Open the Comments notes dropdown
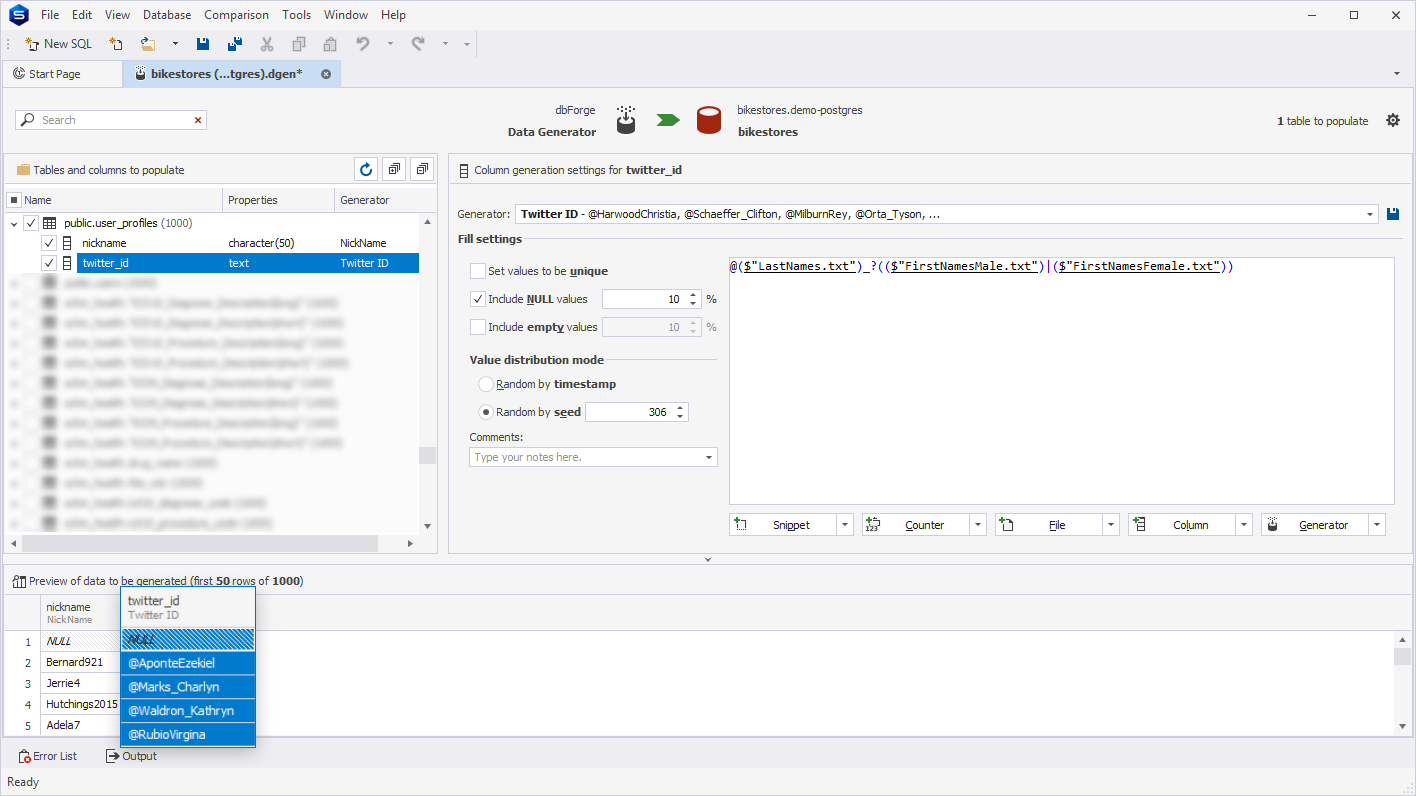Viewport: 1416px width, 796px height. click(710, 457)
